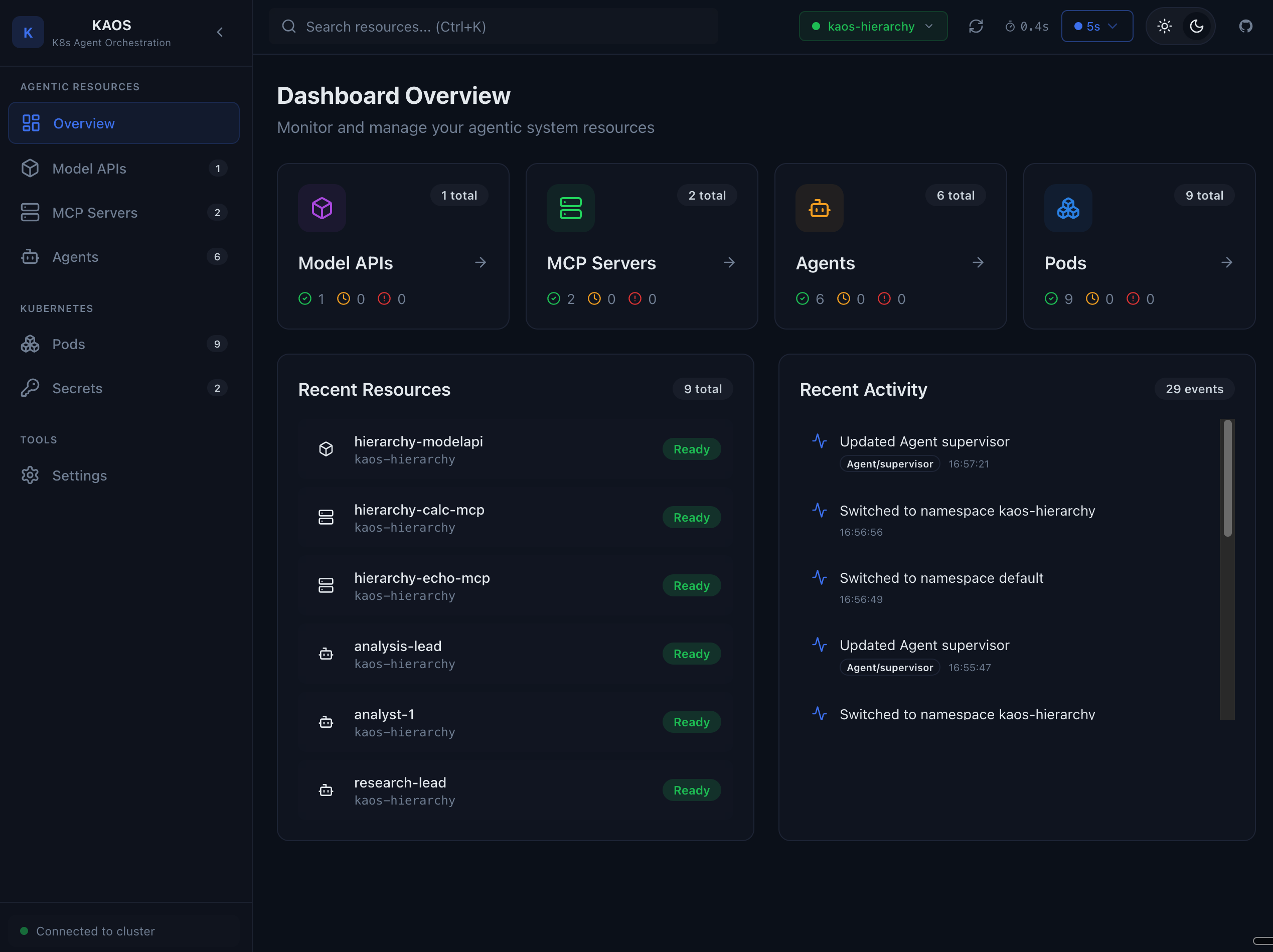This screenshot has height=952, width=1273.
Task: Click the Agents robot icon in sidebar
Action: [x=30, y=257]
